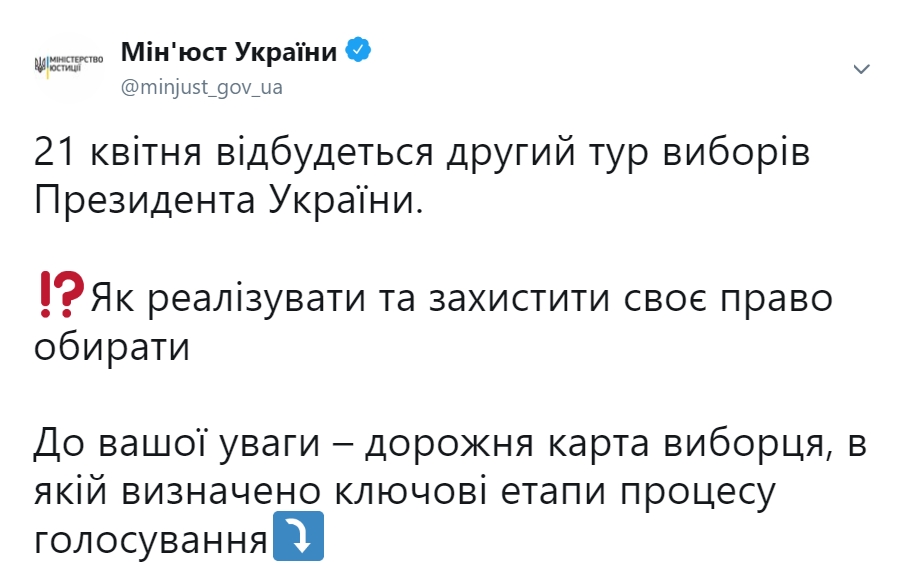Click the phrase "захистити своє право"
Viewport: 901px width, 570px height.
[x=631, y=299]
